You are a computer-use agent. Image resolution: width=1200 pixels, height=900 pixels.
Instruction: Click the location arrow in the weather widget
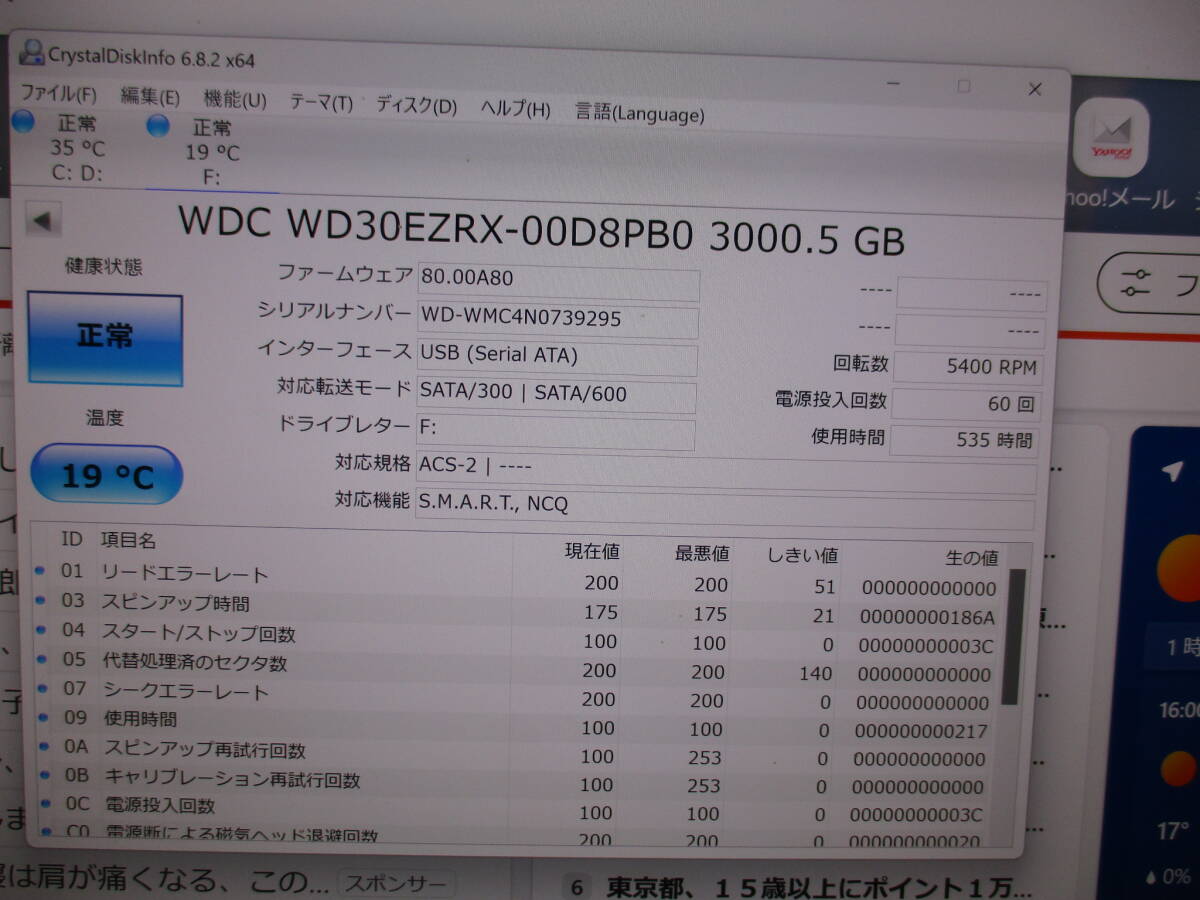1173,472
